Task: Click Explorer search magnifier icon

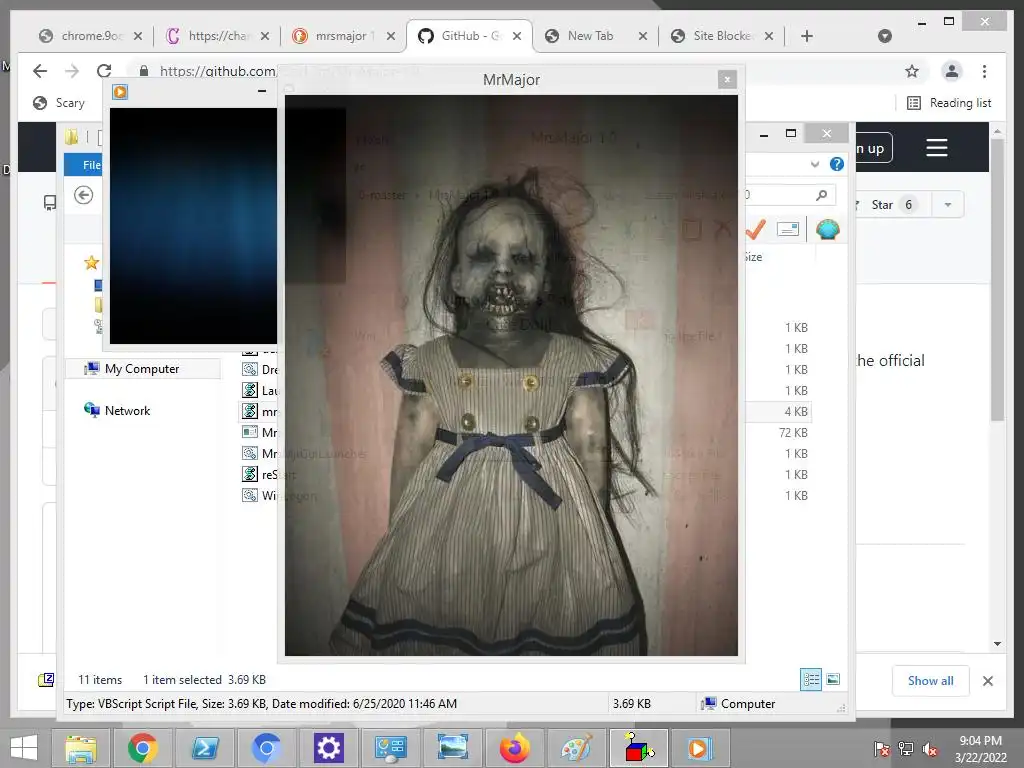Action: 822,195
